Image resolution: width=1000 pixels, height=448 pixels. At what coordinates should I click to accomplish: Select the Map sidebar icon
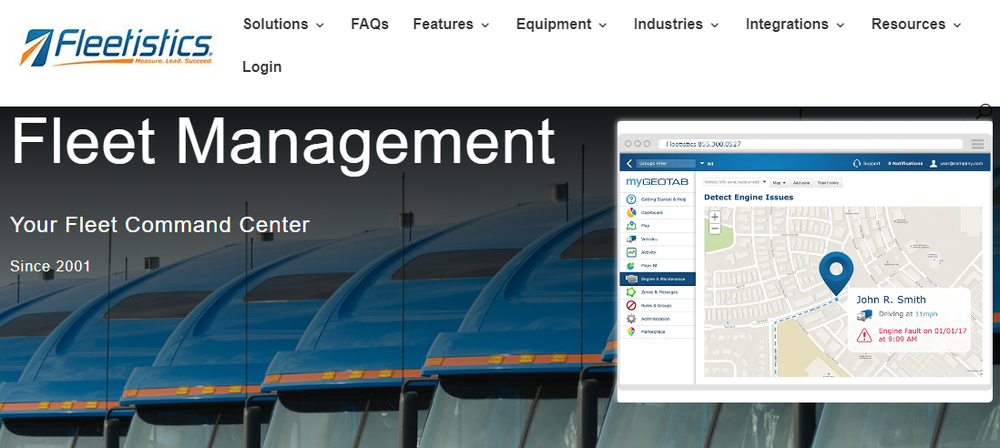click(631, 226)
